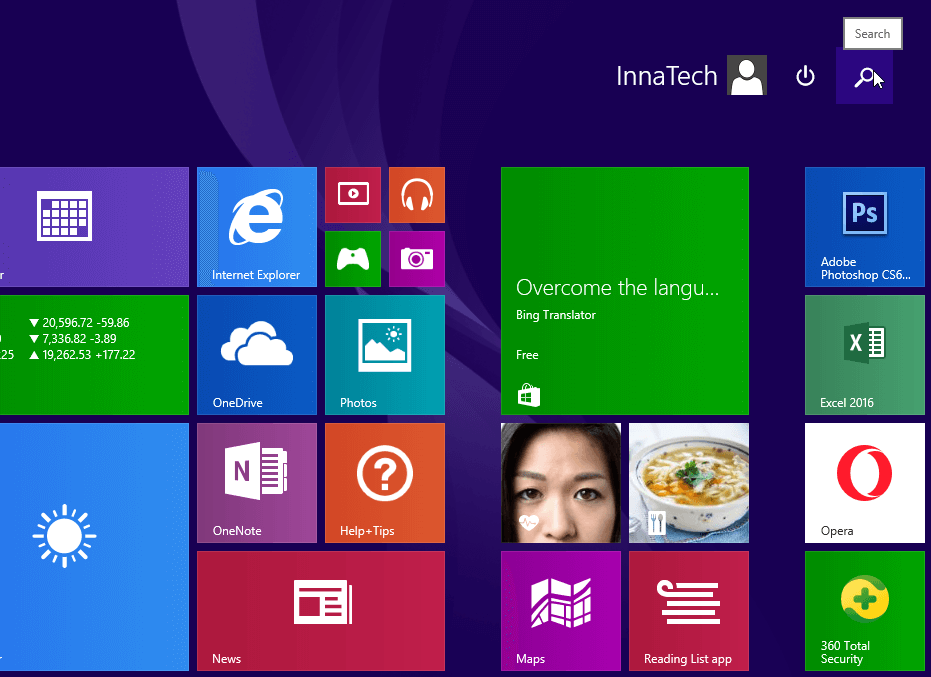
Task: Open the Camera tile
Action: tap(417, 259)
